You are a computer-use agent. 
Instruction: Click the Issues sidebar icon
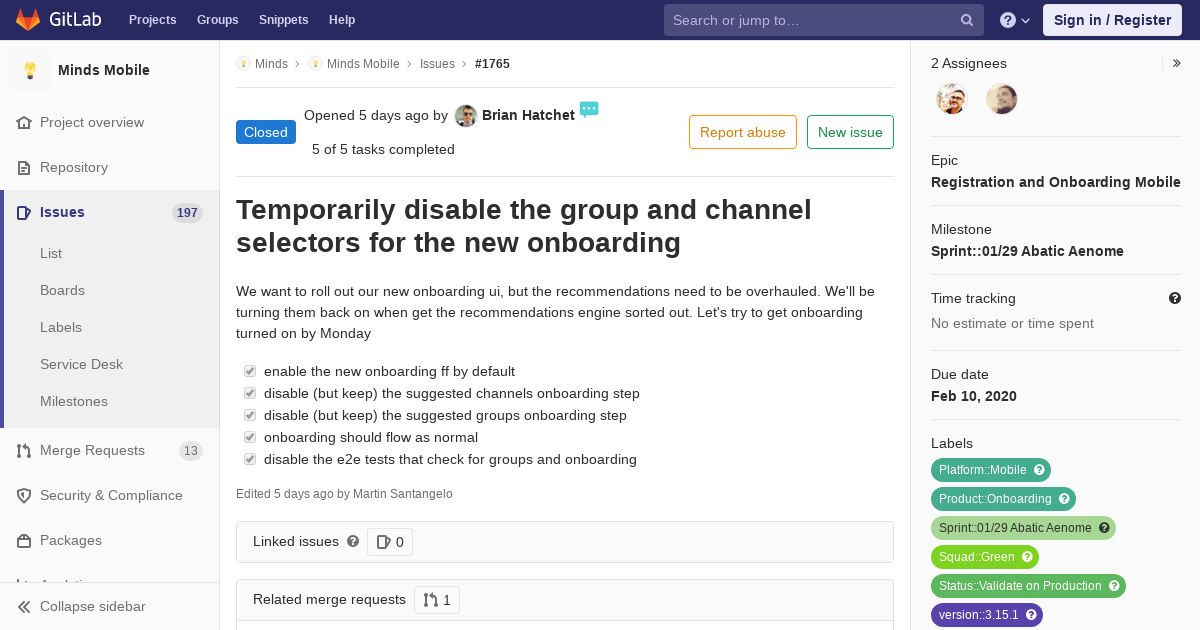pyautogui.click(x=24, y=212)
